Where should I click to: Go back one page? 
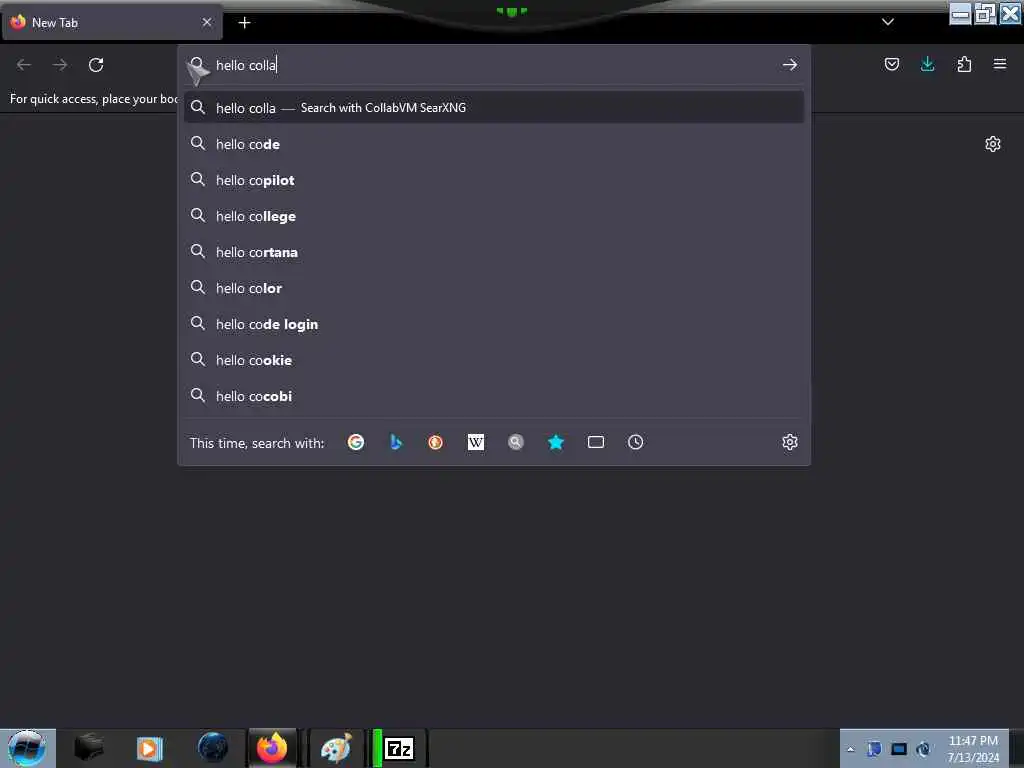tap(24, 65)
